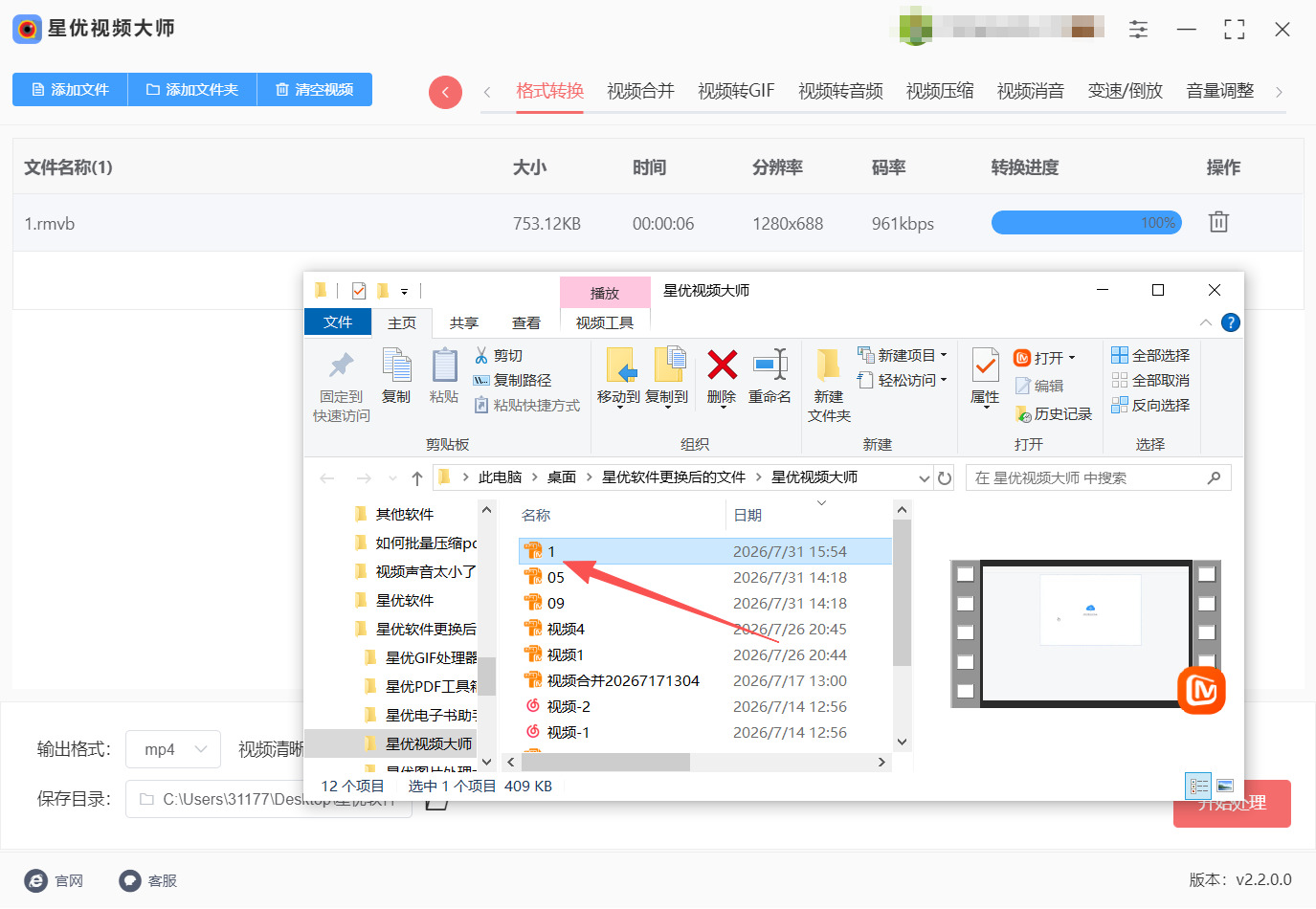
Task: Open quick access toolbar customize arrow
Action: coord(404,292)
